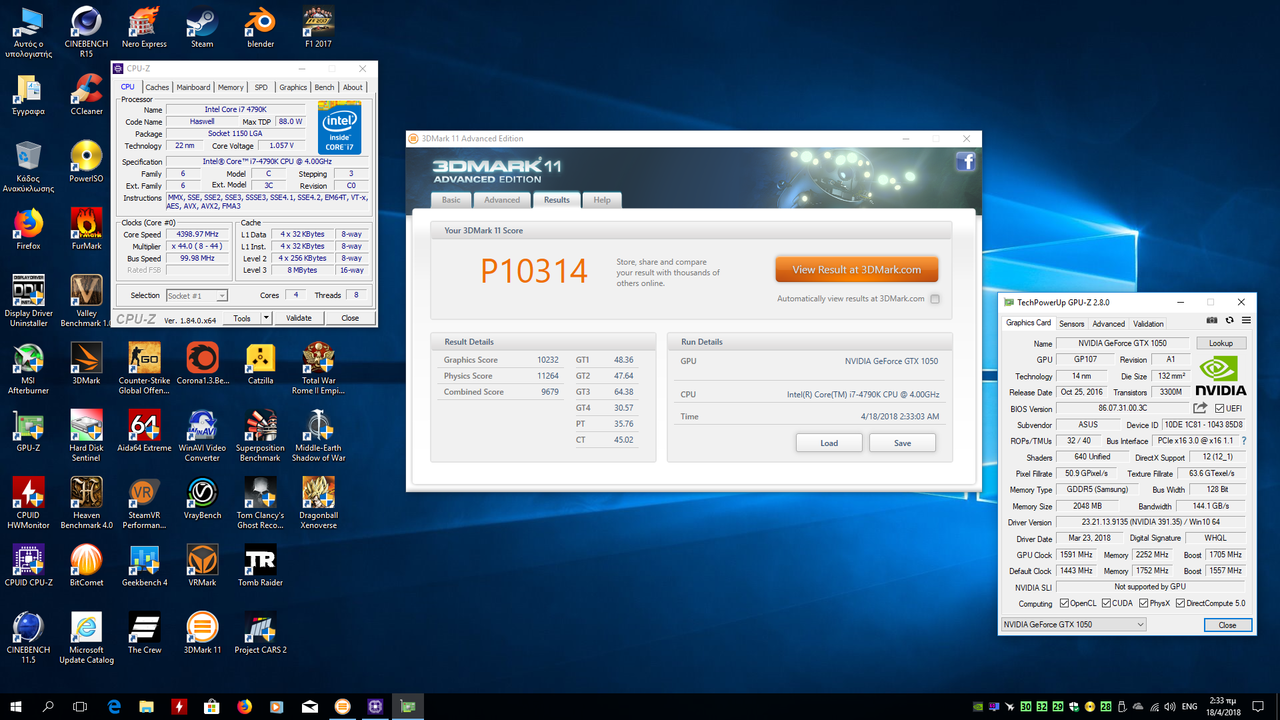The width and height of the screenshot is (1280, 720).
Task: Open the Bench tab in CPU-Z
Action: pyautogui.click(x=325, y=87)
